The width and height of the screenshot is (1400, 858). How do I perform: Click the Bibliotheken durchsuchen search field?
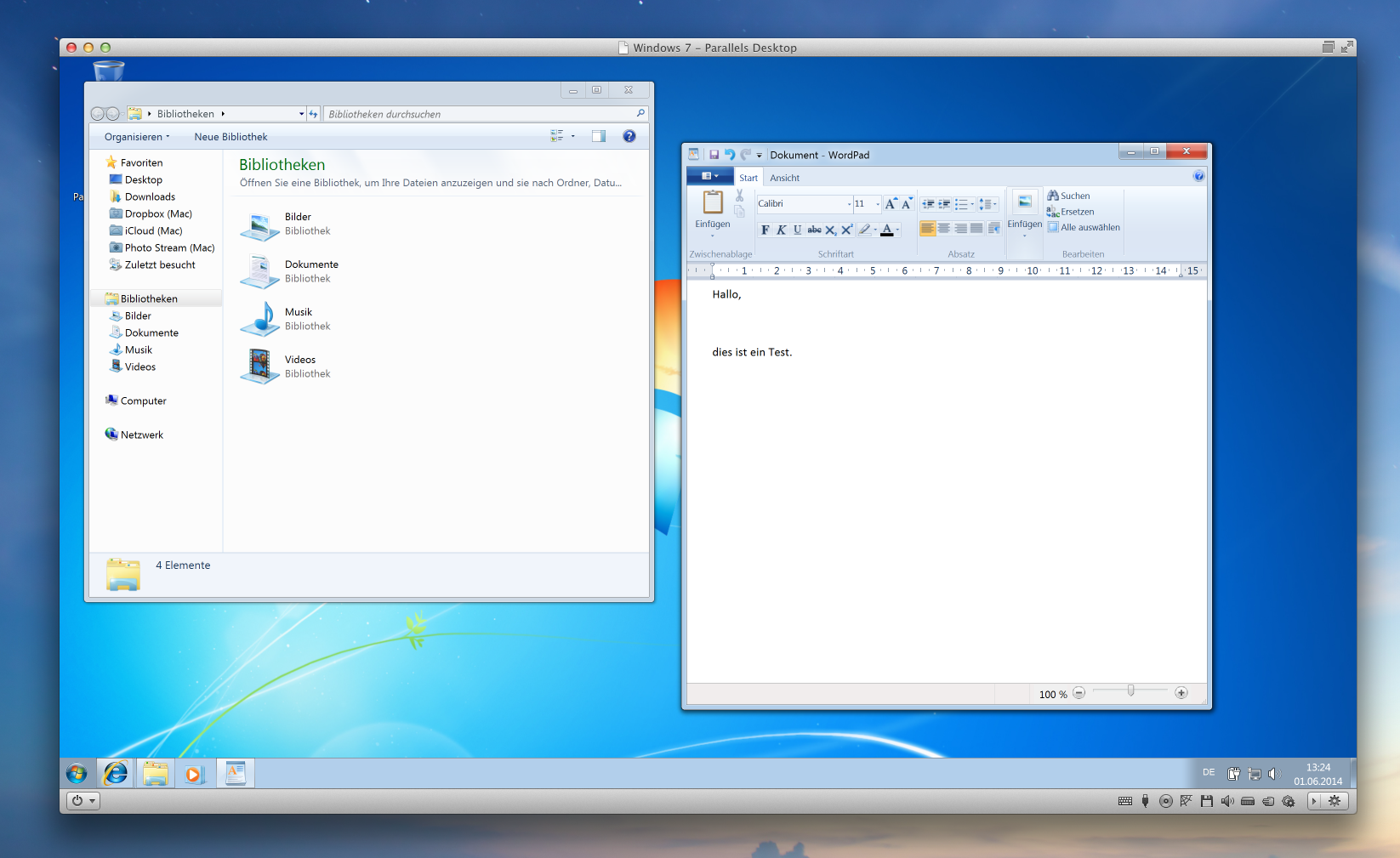click(x=481, y=114)
